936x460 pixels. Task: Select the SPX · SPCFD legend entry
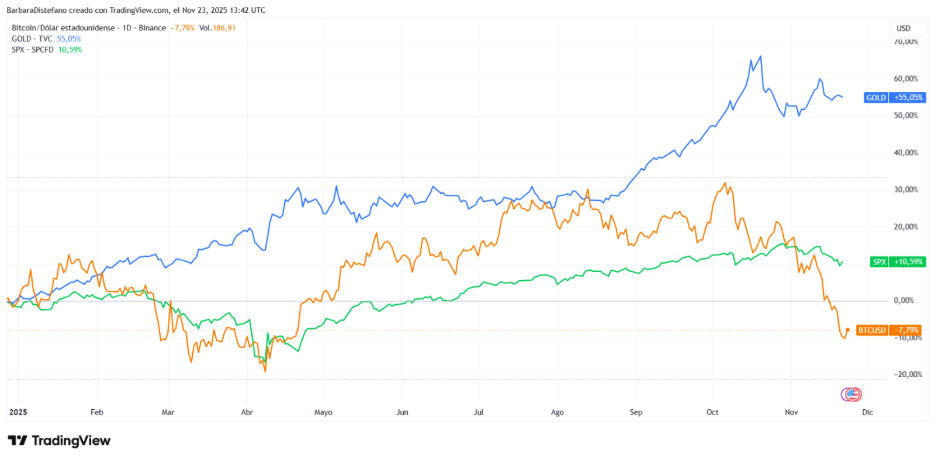click(x=34, y=49)
